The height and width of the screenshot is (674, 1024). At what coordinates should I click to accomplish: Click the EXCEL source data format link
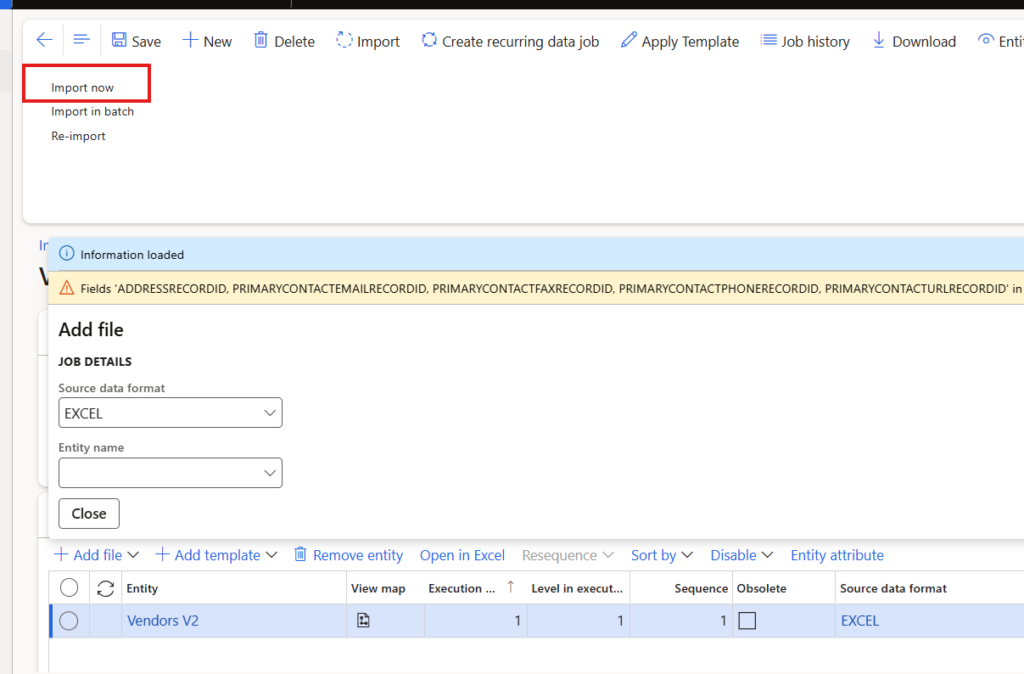click(859, 620)
